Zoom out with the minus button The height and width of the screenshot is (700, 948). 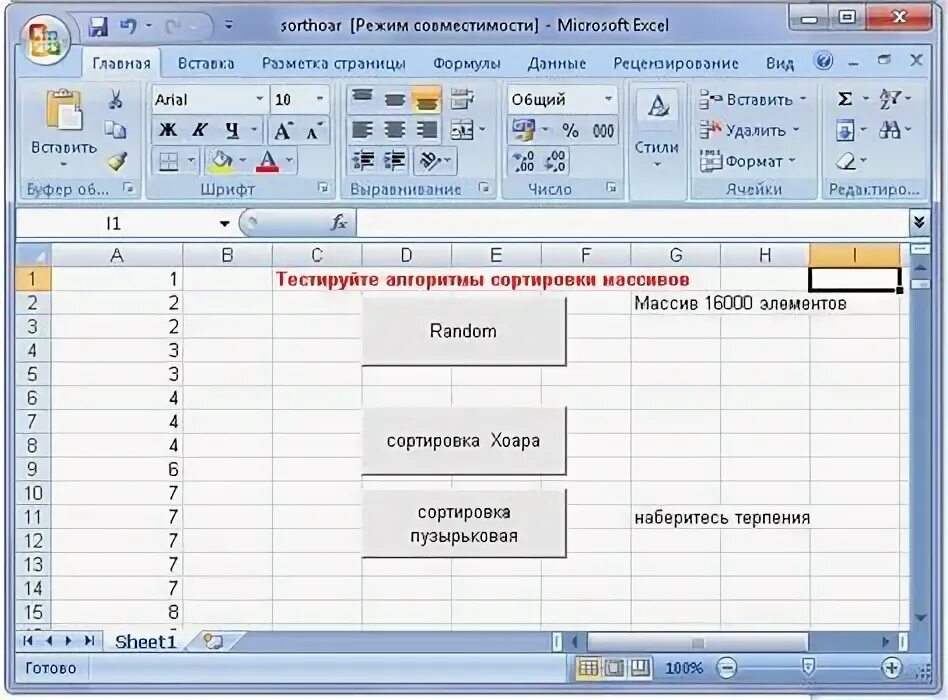(x=726, y=668)
